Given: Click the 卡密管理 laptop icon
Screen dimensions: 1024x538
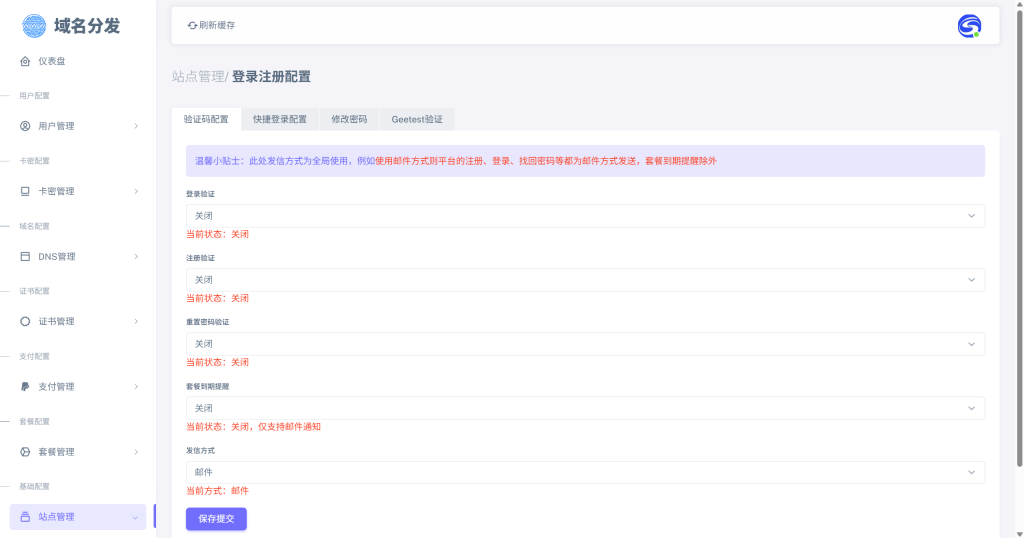Looking at the screenshot, I should [x=25, y=191].
